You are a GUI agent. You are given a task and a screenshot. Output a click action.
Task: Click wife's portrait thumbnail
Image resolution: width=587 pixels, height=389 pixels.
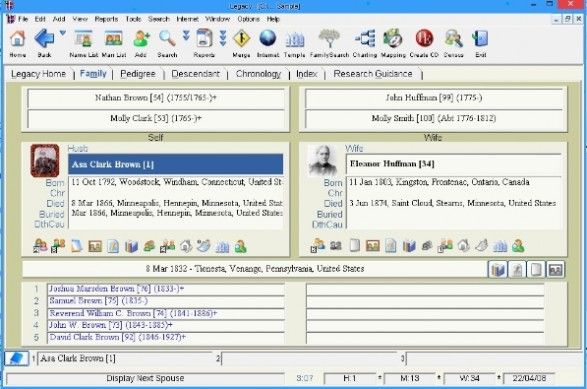coord(322,161)
